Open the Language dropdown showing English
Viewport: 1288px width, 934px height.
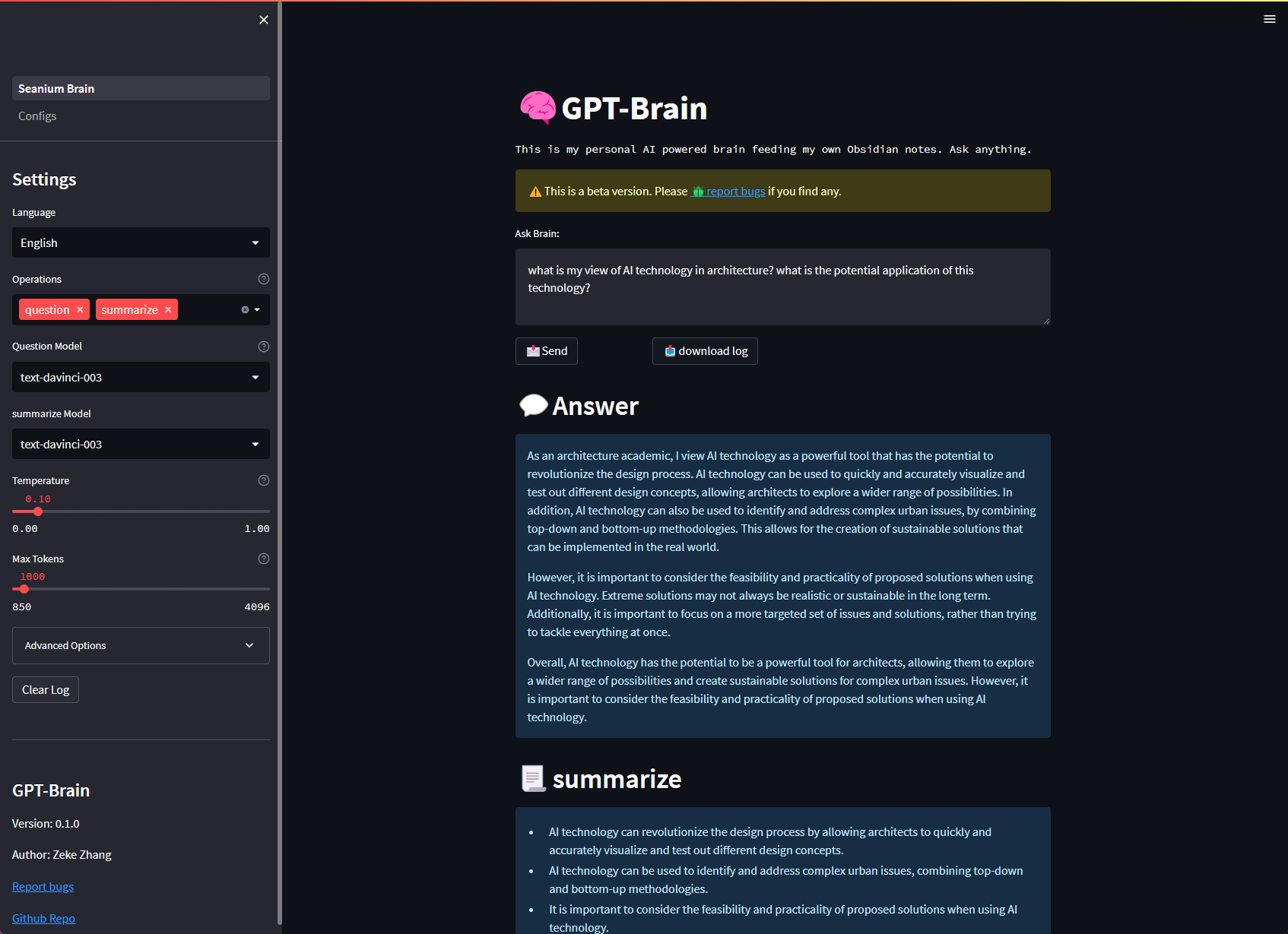pyautogui.click(x=141, y=242)
